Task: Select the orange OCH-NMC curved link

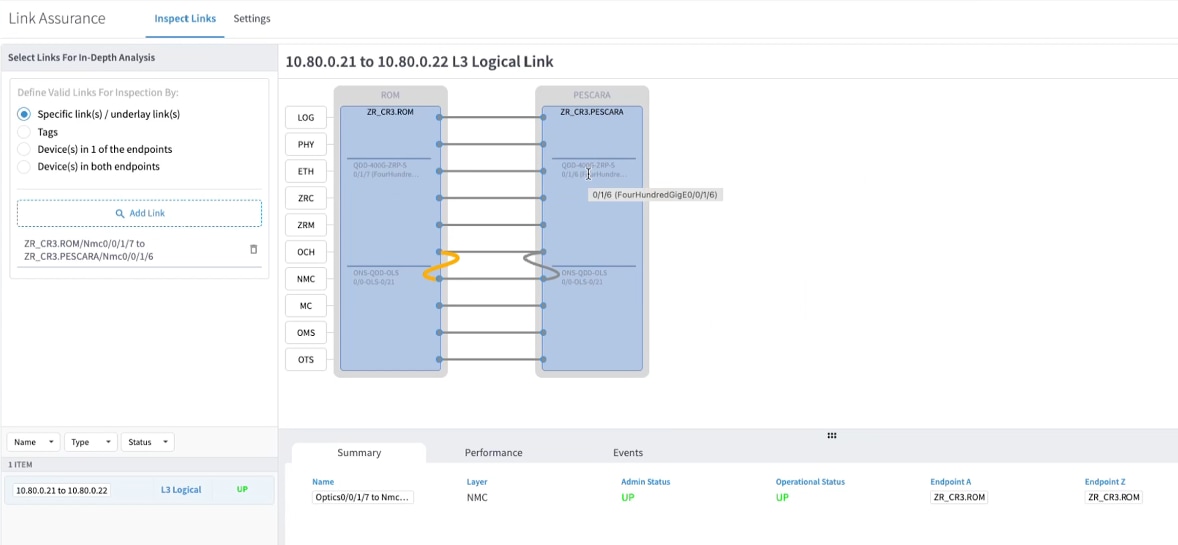Action: [x=441, y=266]
